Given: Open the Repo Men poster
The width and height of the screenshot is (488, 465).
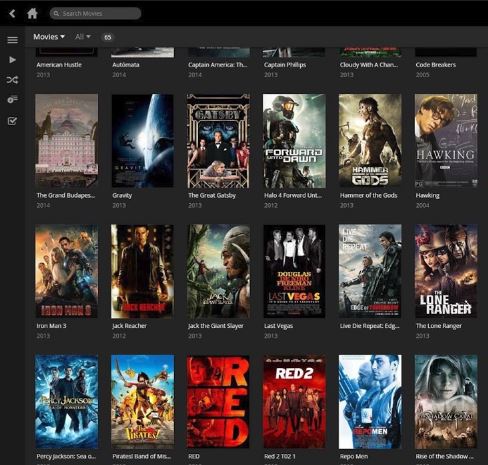Looking at the screenshot, I should pos(370,402).
